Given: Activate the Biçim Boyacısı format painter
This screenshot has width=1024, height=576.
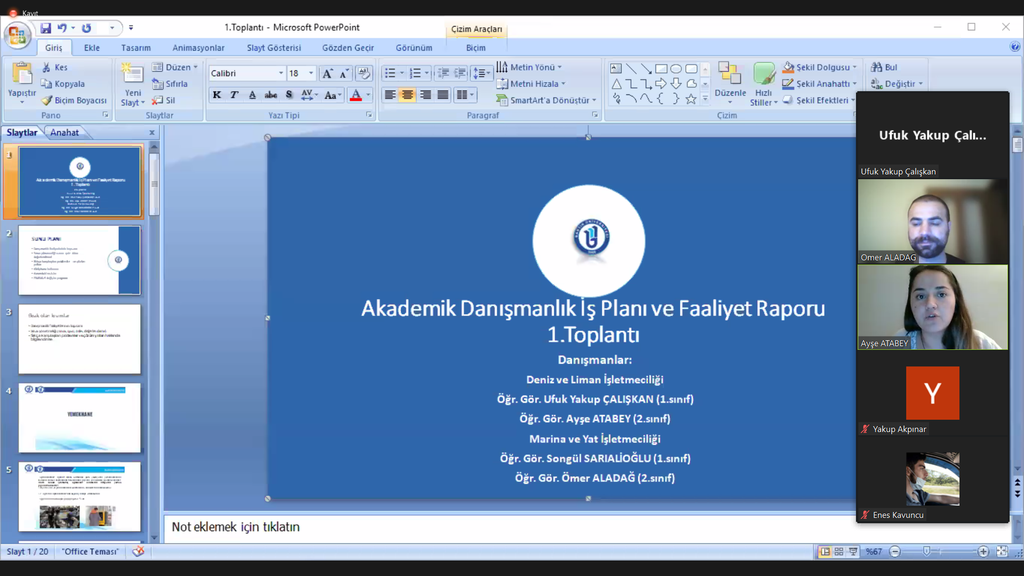Looking at the screenshot, I should pos(74,101).
